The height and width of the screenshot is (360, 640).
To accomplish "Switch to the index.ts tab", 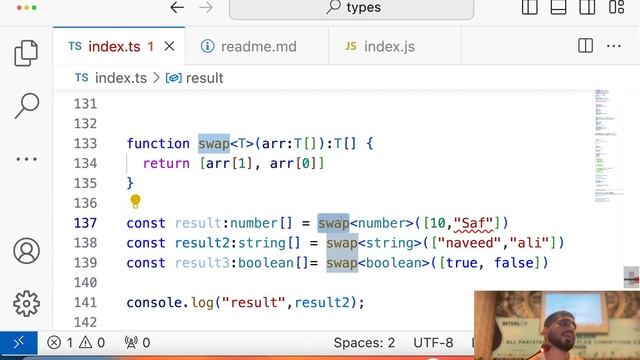I will (119, 46).
